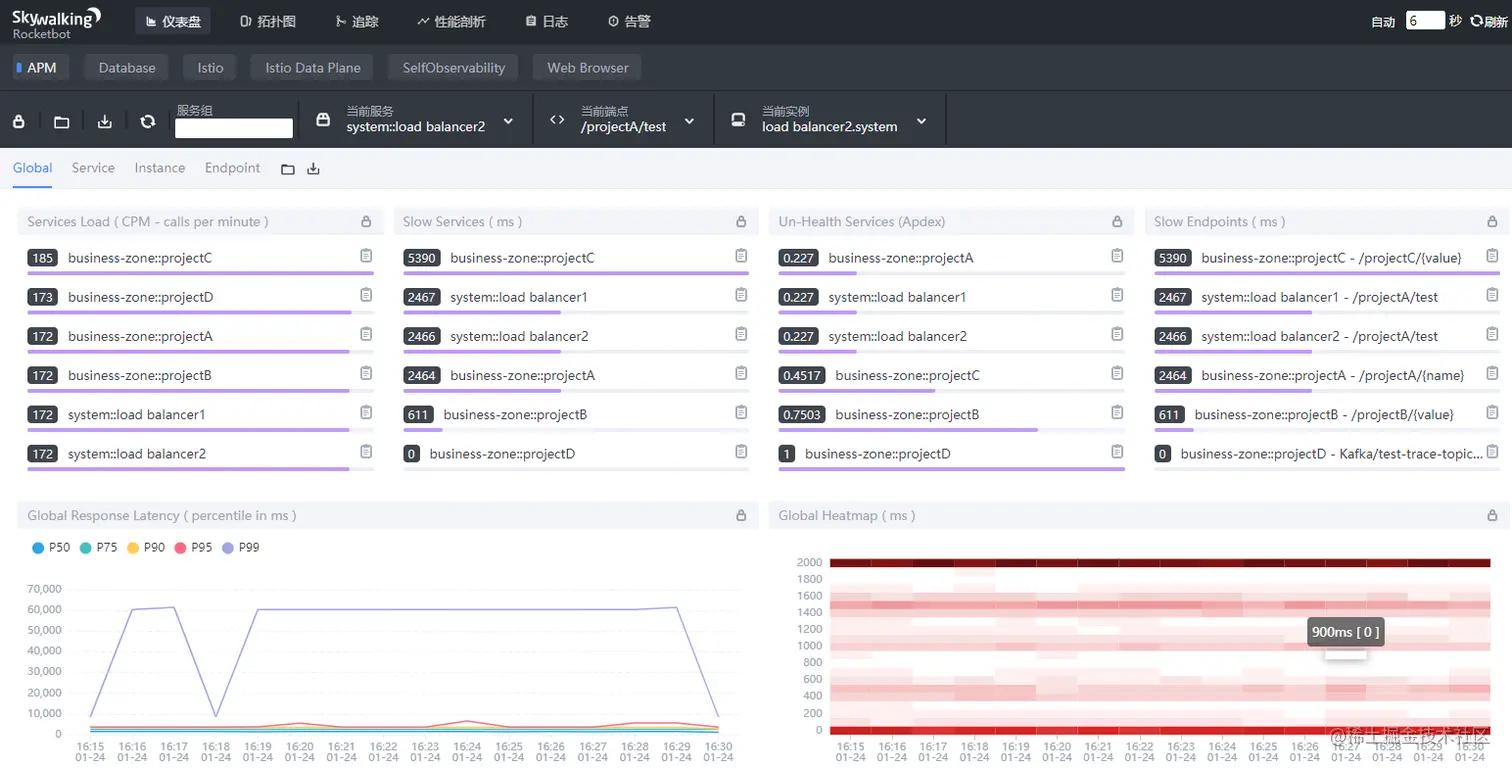Select the Istio Data Plane dashboard button
The width and height of the screenshot is (1512, 768).
313,68
